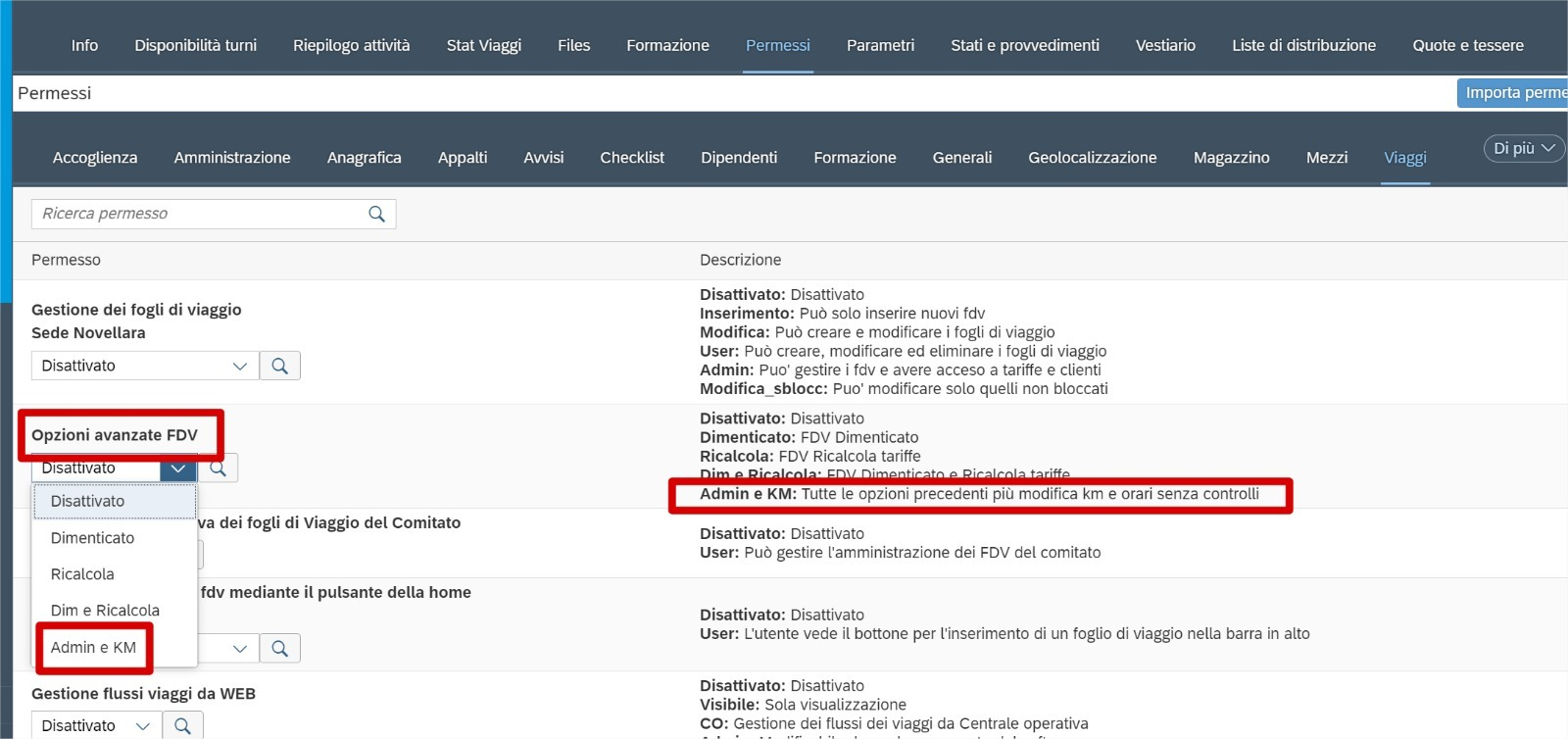Choose Dimenticato from the dropdown list
This screenshot has width=1568, height=739.
93,538
